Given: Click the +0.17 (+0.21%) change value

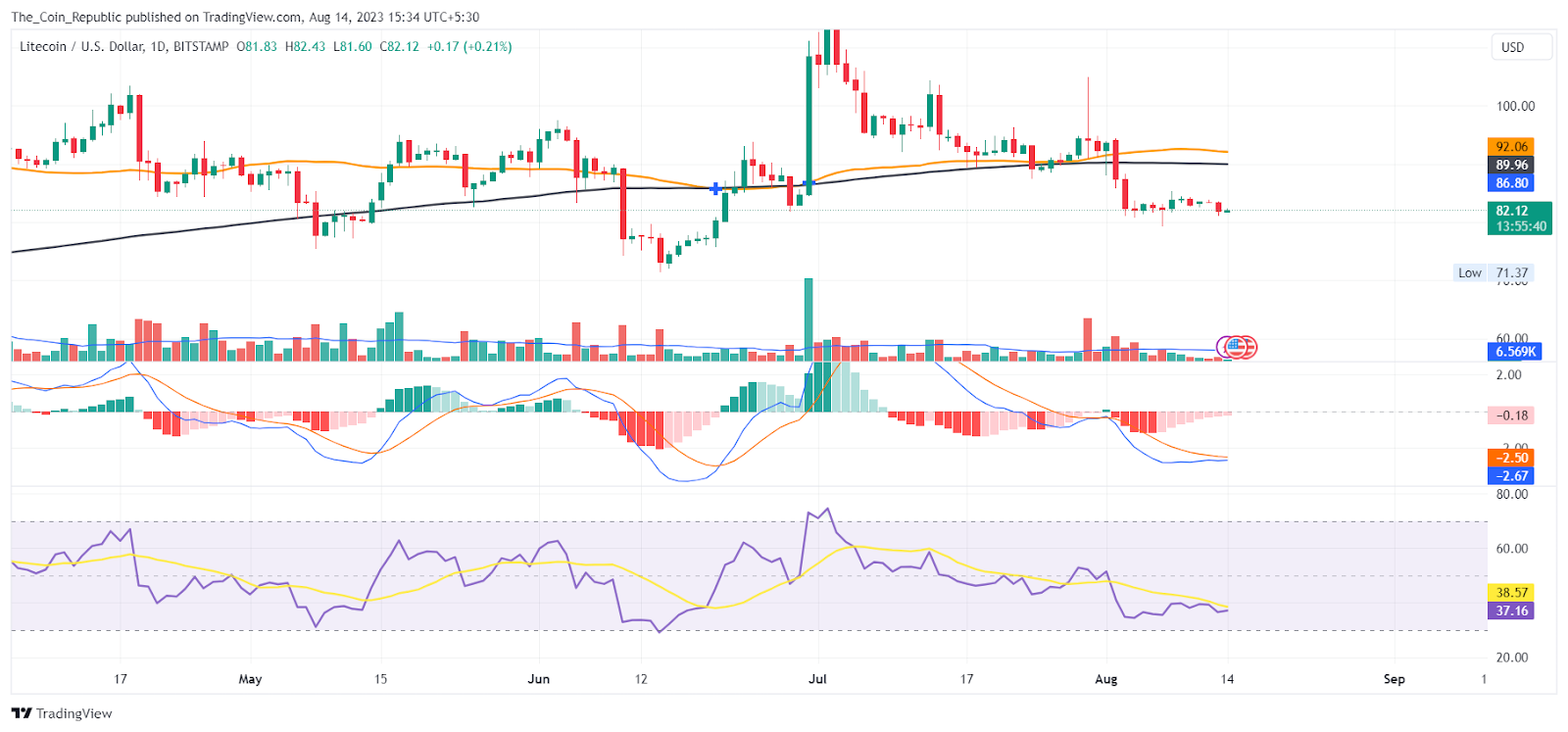Looking at the screenshot, I should 469,46.
